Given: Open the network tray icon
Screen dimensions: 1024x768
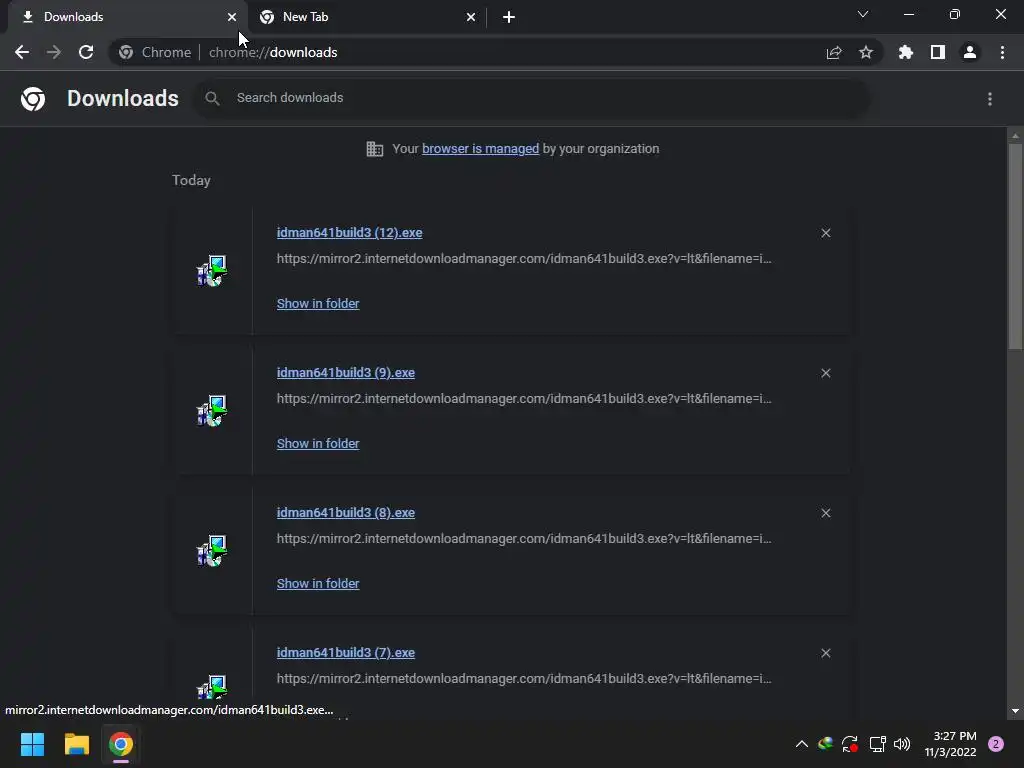Looking at the screenshot, I should pos(877,744).
